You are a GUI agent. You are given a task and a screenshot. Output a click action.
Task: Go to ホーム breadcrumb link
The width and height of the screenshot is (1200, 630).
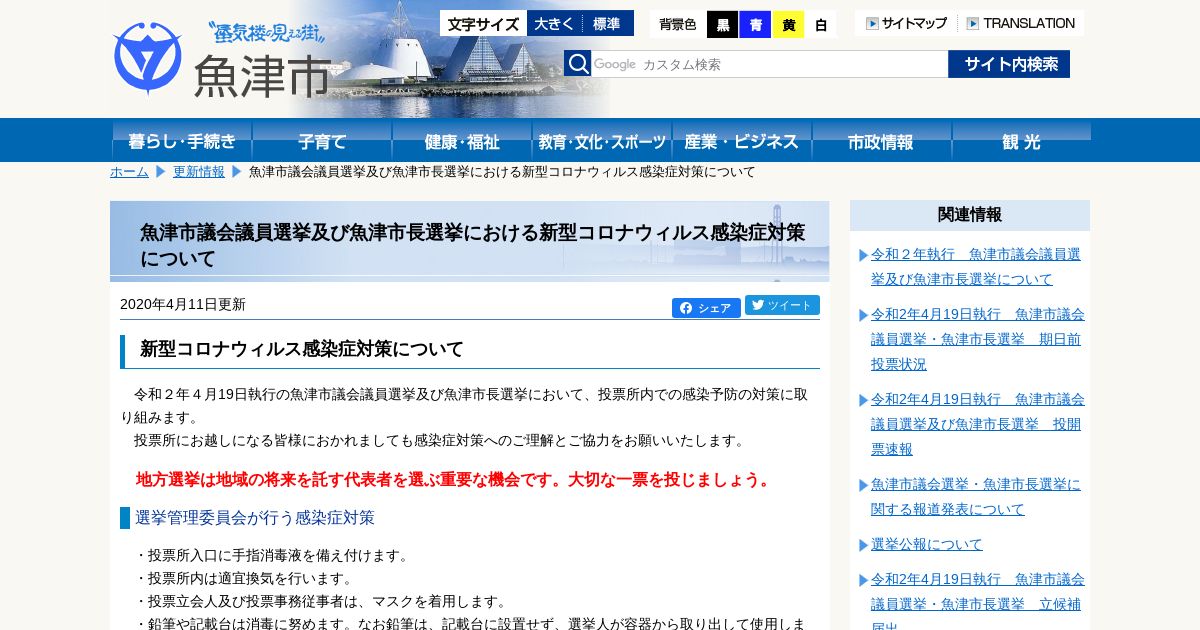pyautogui.click(x=129, y=172)
